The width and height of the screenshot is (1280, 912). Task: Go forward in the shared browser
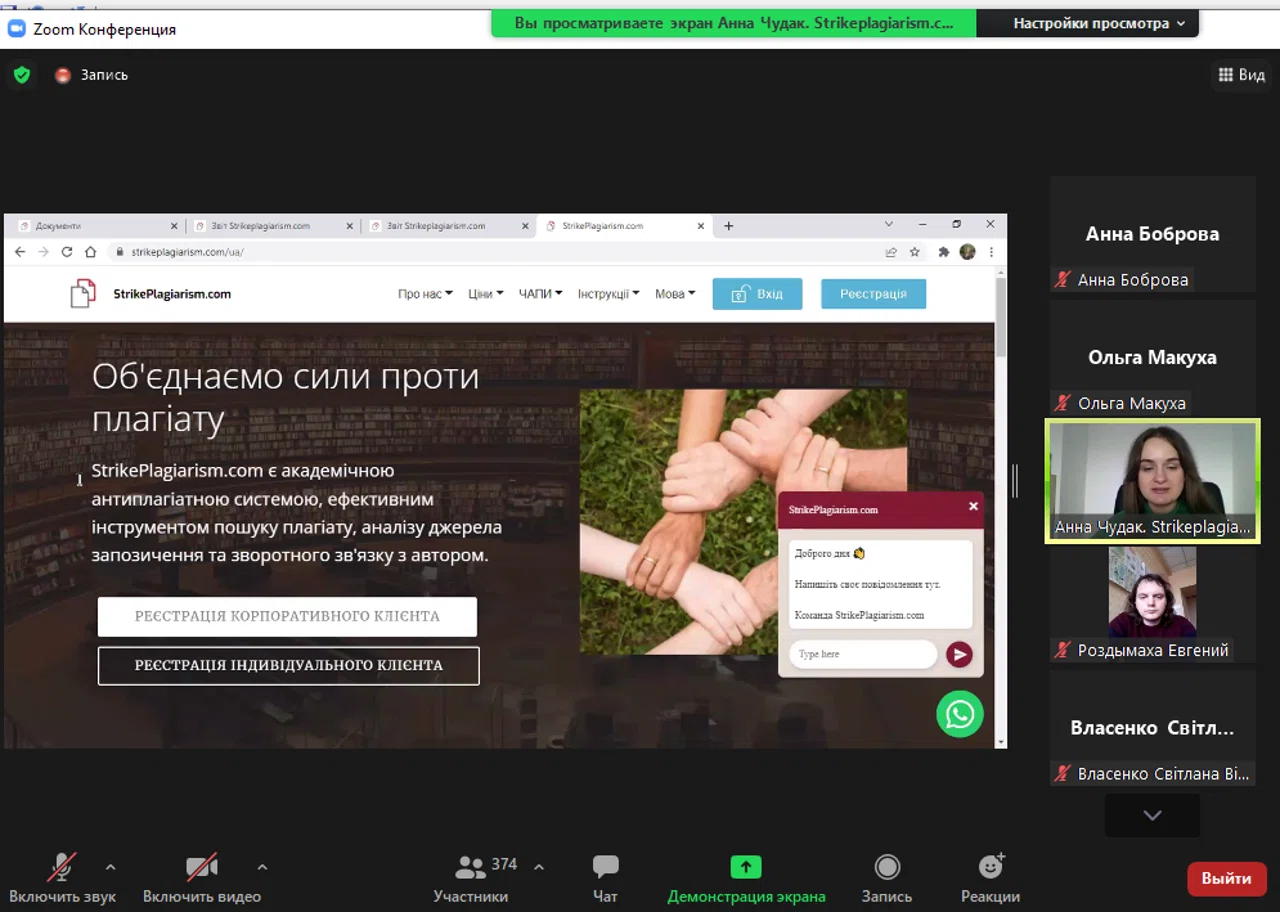(43, 252)
